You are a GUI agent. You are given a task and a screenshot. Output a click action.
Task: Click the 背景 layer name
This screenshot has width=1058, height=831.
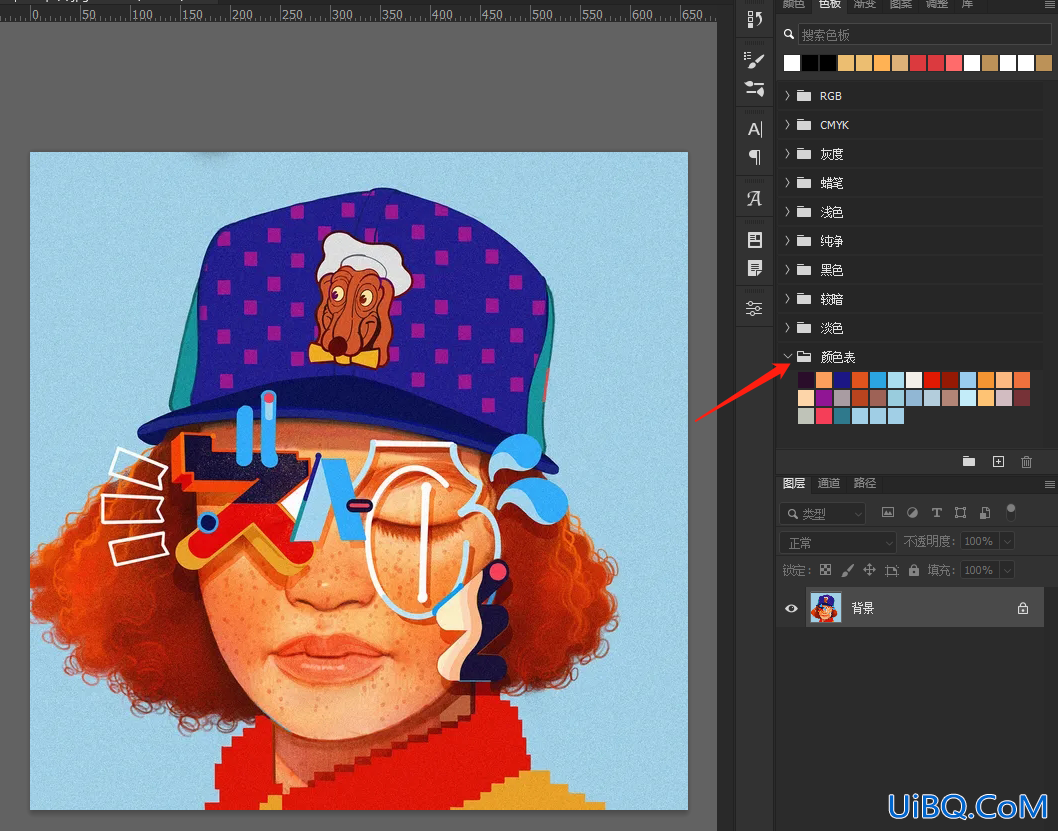pos(862,608)
